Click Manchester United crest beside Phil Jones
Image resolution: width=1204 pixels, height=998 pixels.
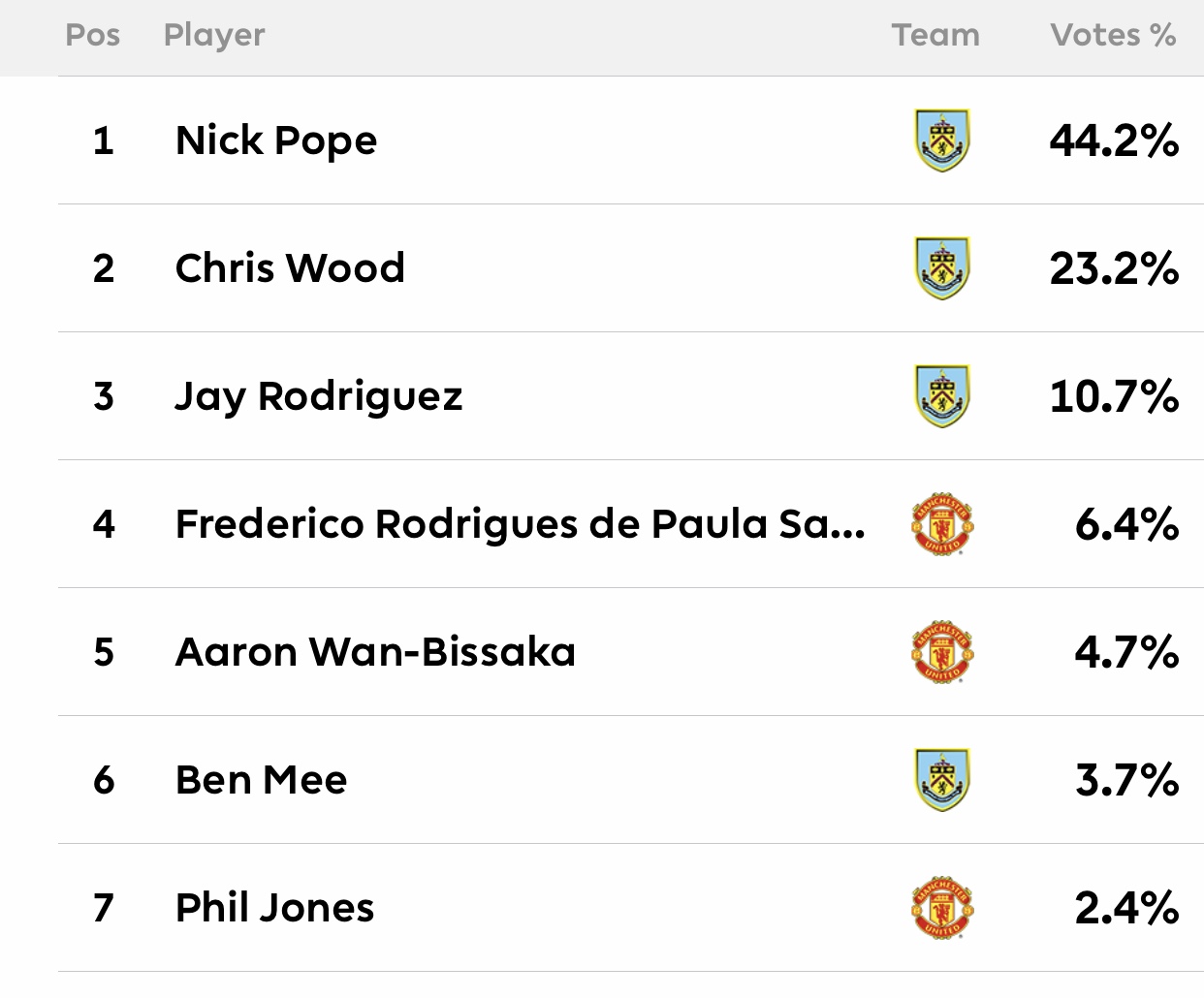(x=942, y=908)
